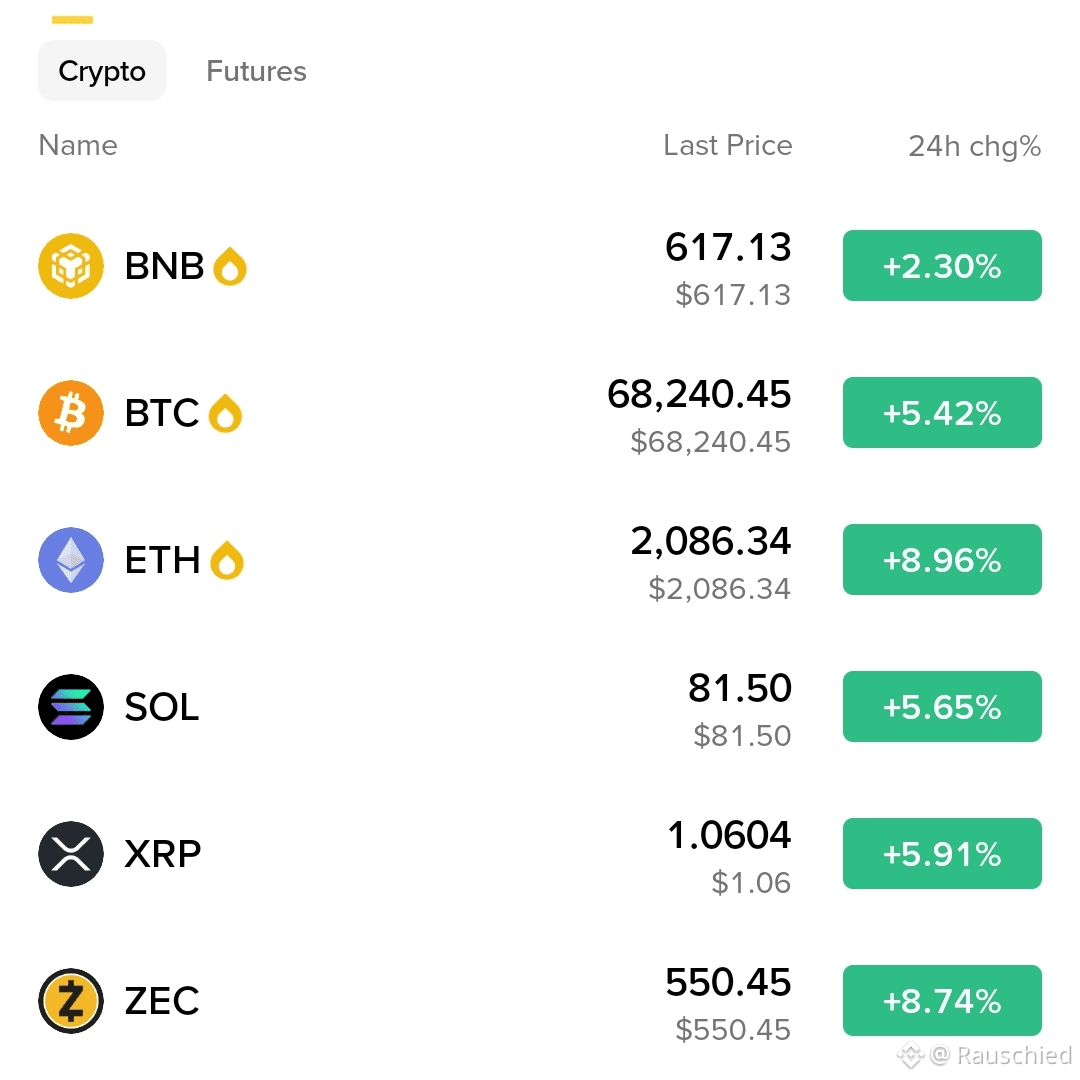The height and width of the screenshot is (1080, 1080).
Task: Tap the XRP black logo icon
Action: pyautogui.click(x=71, y=854)
